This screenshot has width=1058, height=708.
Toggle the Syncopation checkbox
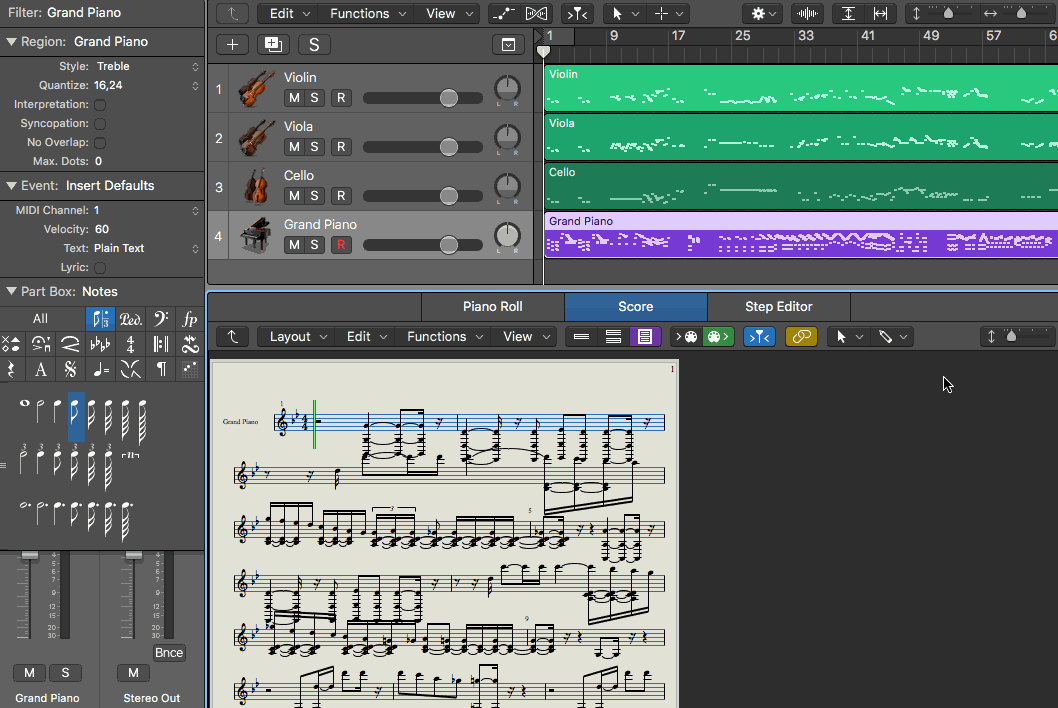(101, 124)
